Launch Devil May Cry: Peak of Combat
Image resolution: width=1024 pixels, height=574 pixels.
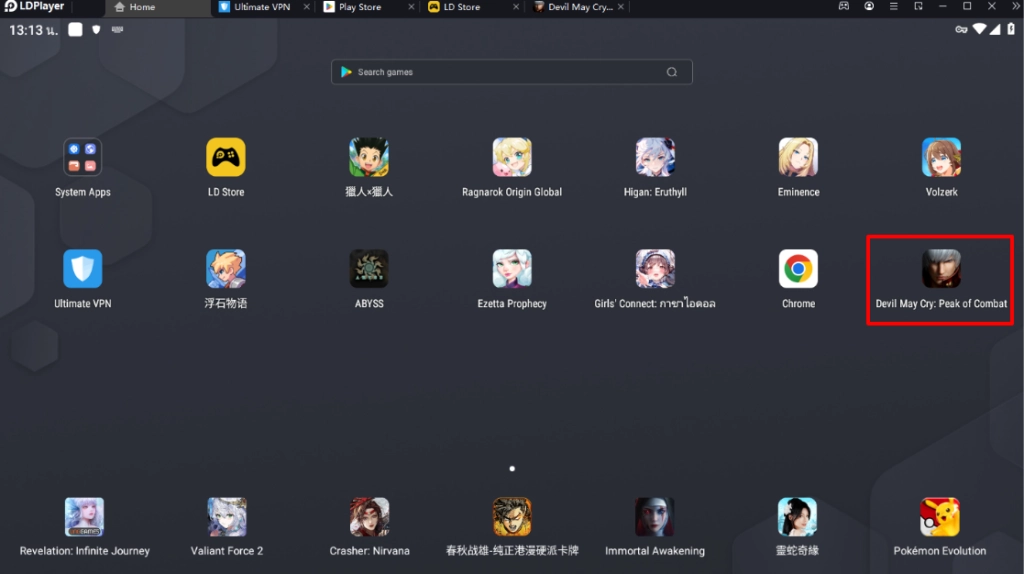[941, 268]
